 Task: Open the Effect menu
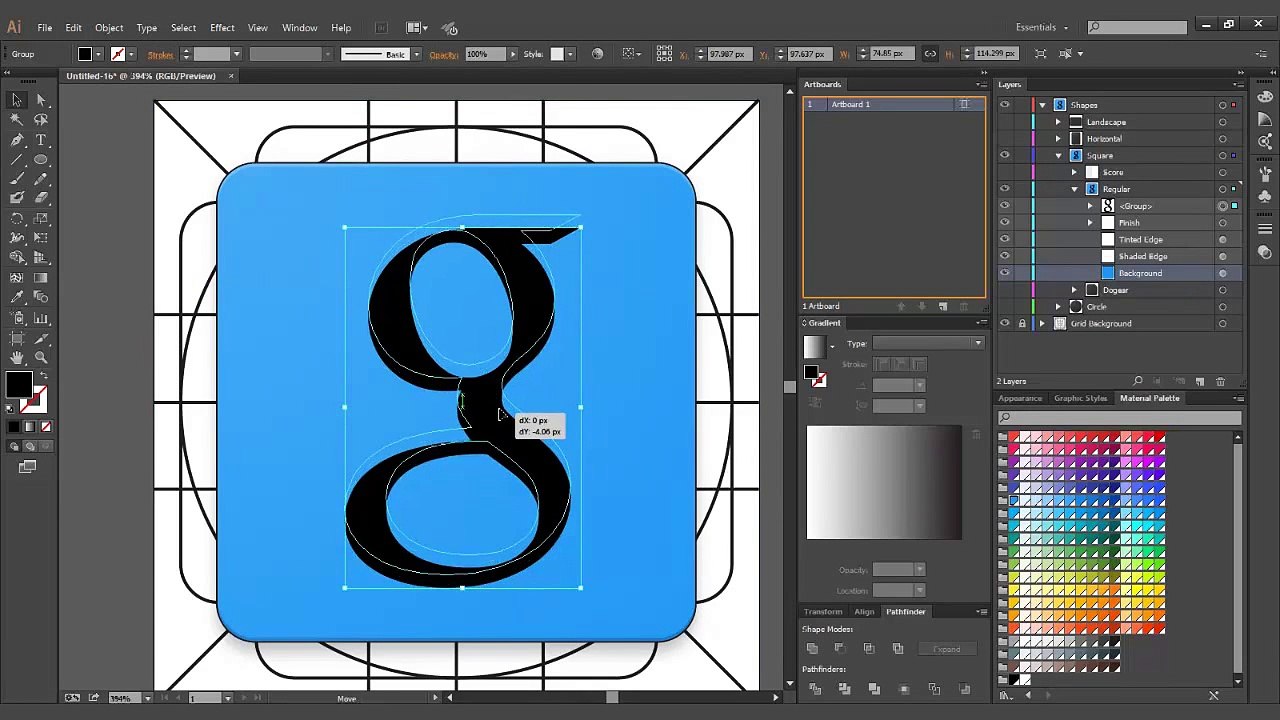[222, 27]
